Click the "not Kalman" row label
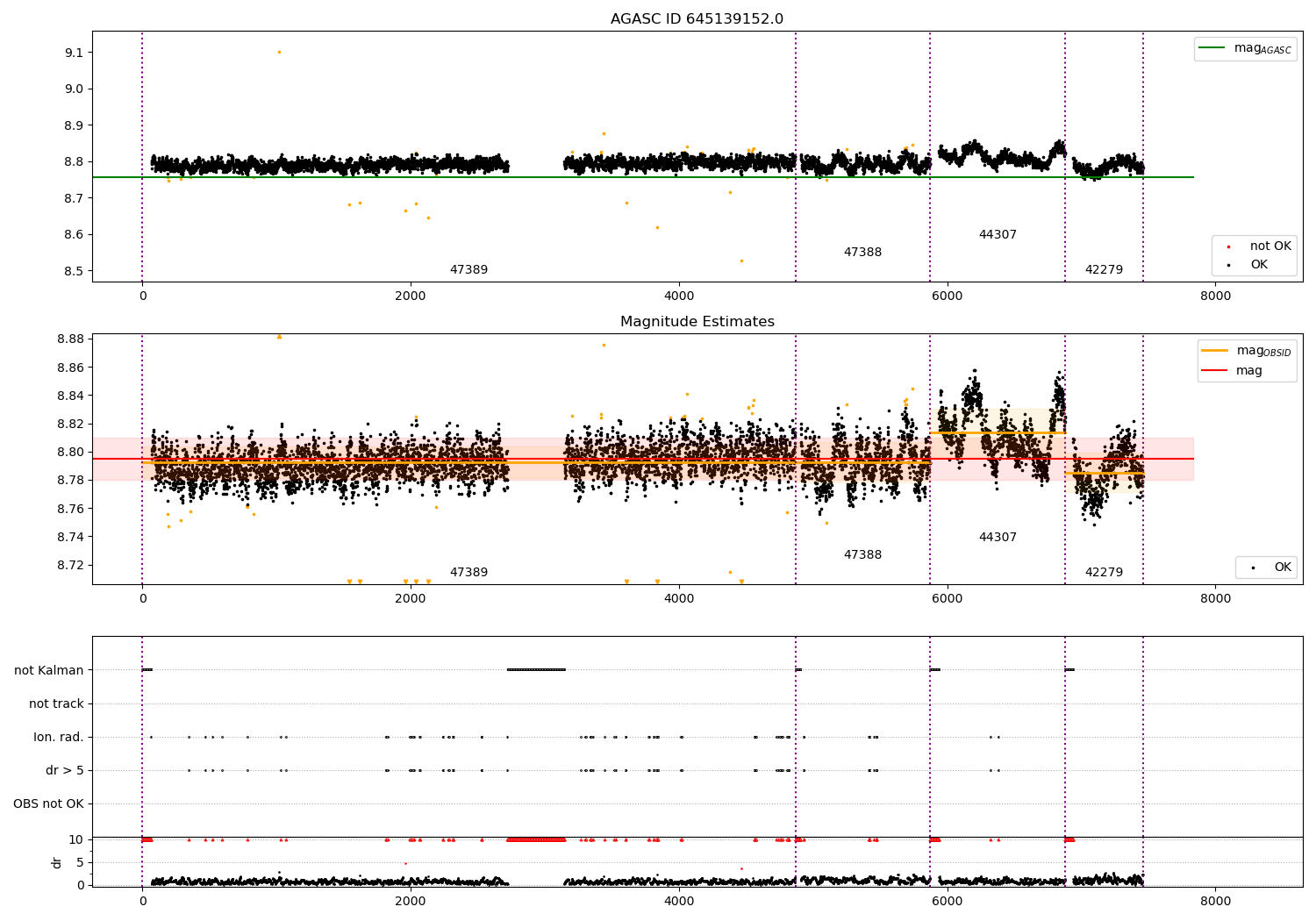This screenshot has height=921, width=1316. 49,670
